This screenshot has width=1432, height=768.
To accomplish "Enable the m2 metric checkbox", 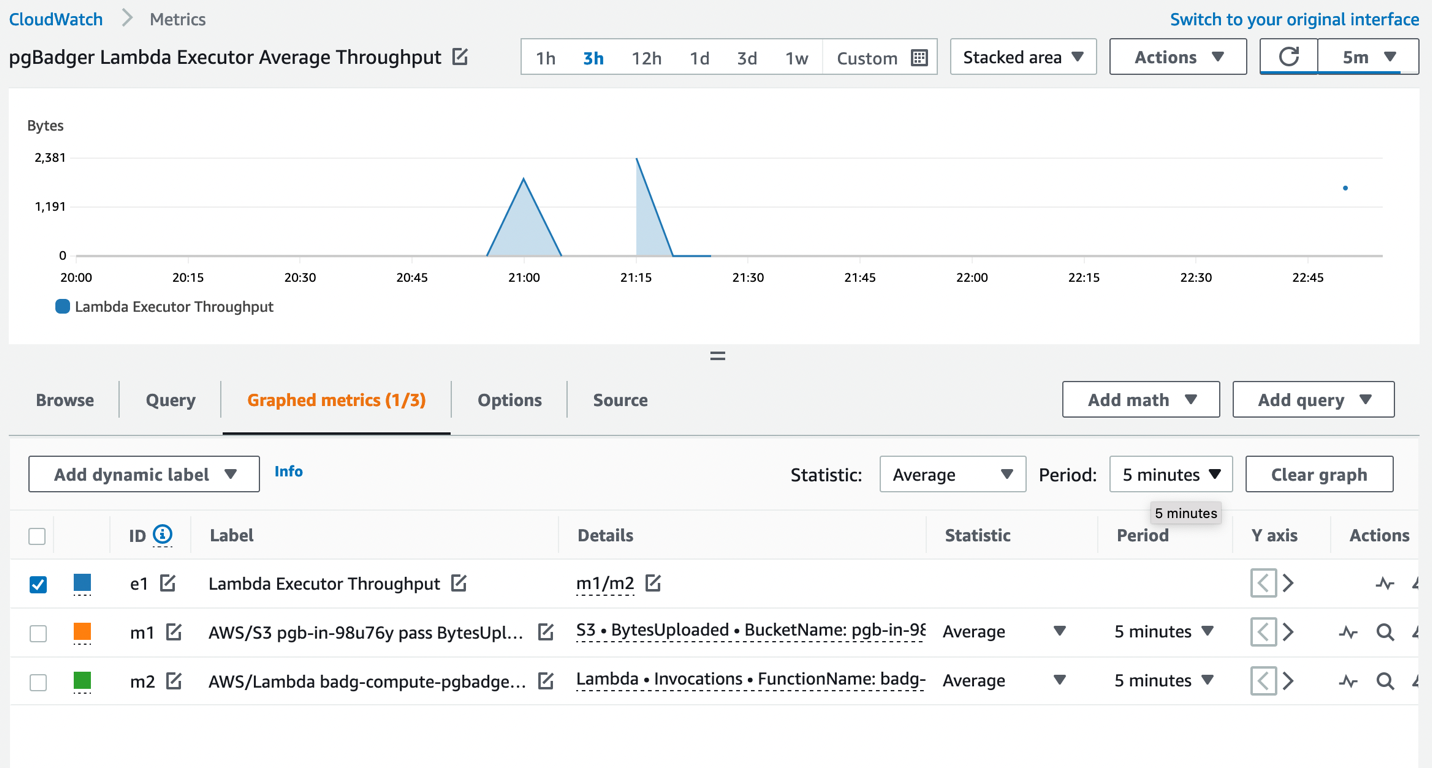I will [38, 682].
